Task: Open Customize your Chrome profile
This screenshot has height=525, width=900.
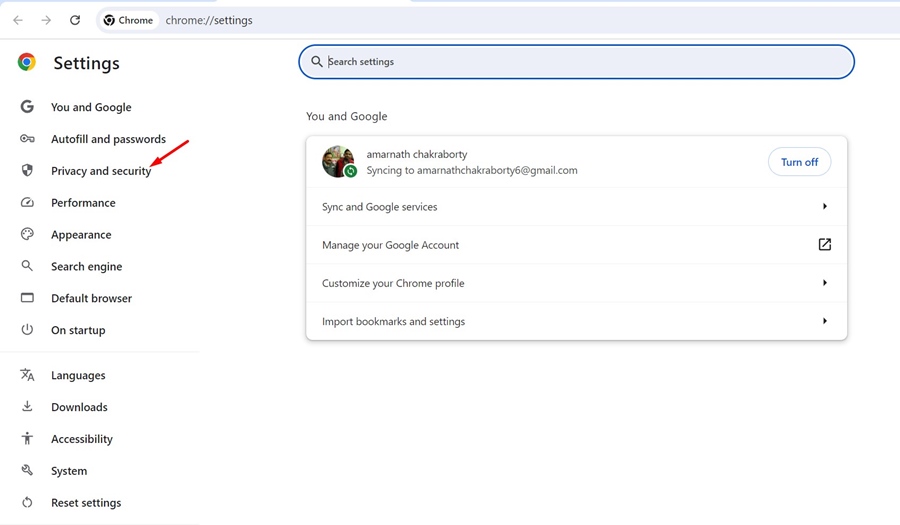Action: tap(576, 283)
